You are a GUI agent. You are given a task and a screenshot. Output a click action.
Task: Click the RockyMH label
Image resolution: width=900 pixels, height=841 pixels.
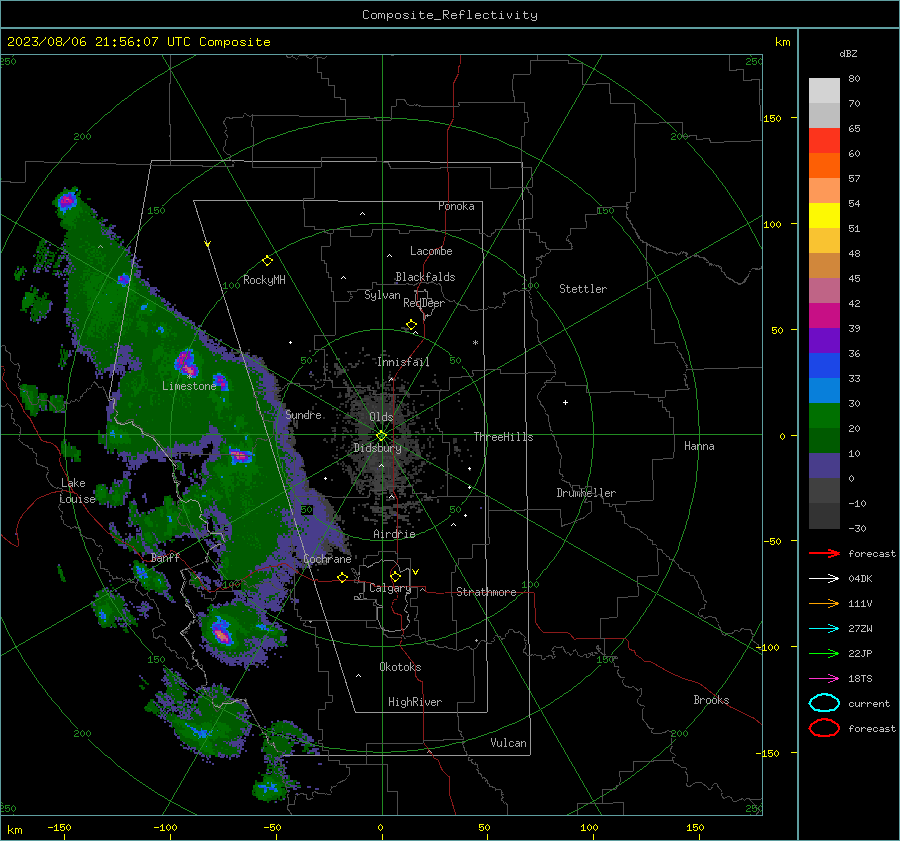[264, 280]
